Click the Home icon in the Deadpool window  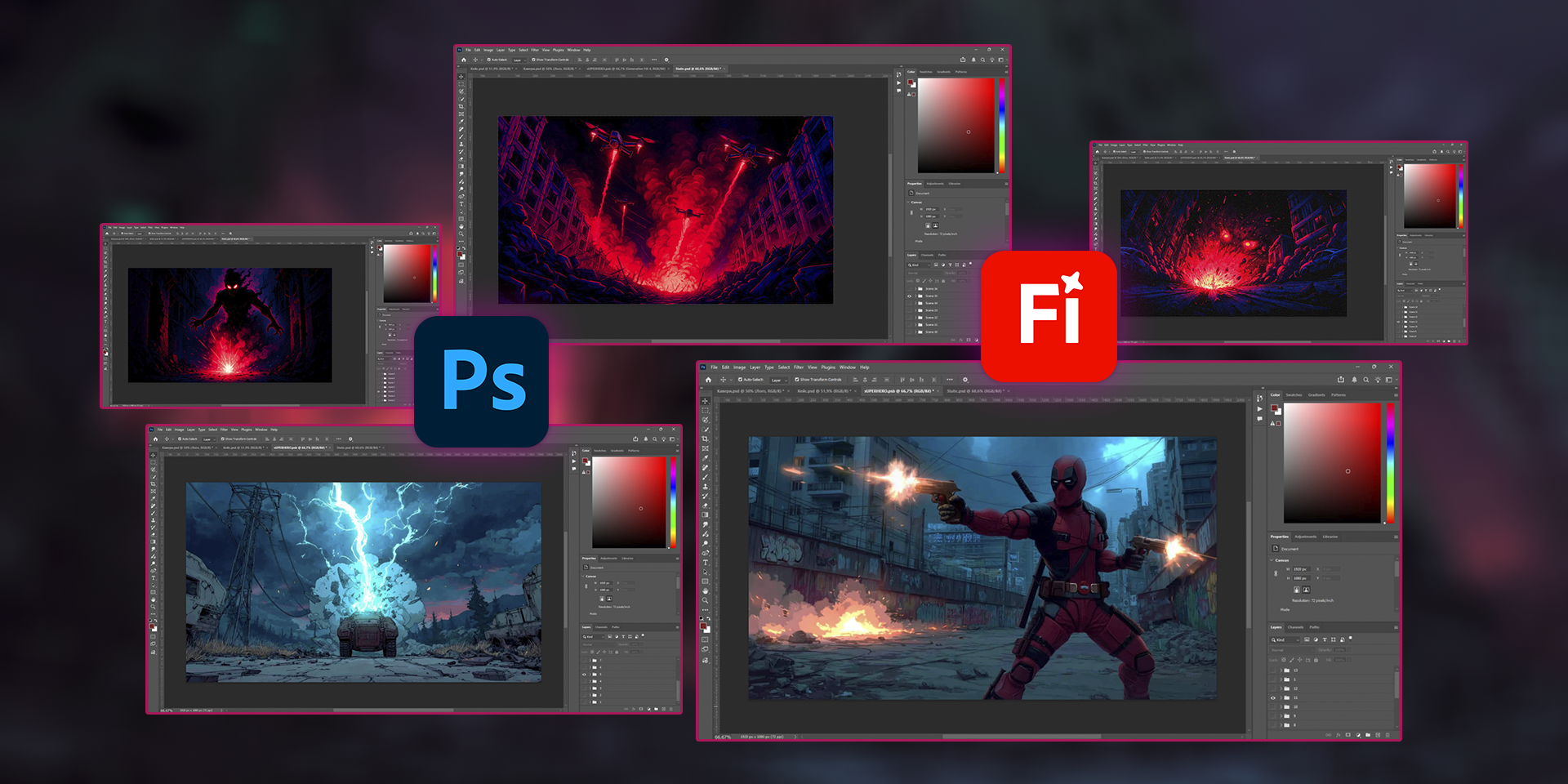[708, 380]
